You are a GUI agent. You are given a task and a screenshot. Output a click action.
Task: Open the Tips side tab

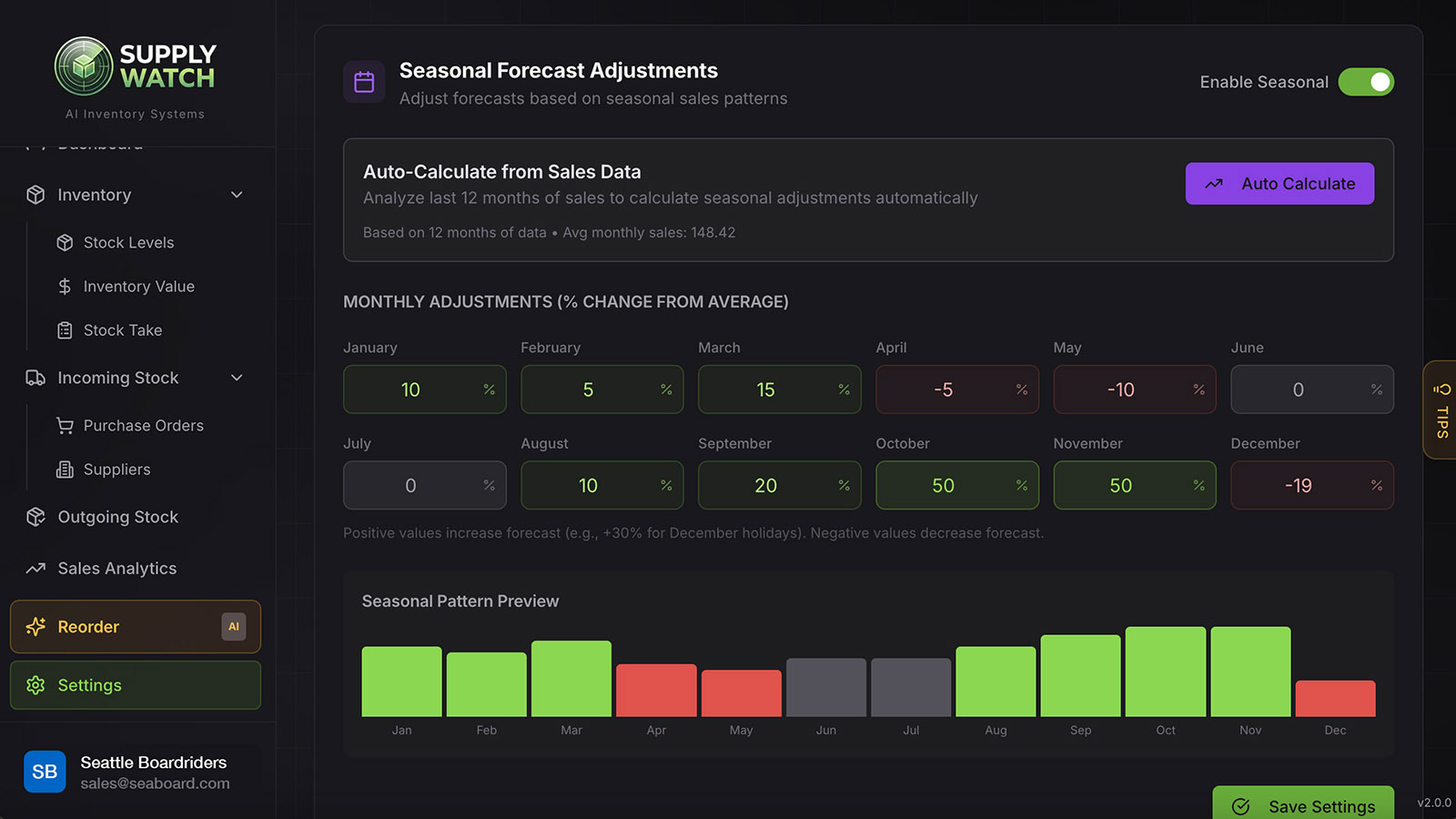pyautogui.click(x=1441, y=410)
